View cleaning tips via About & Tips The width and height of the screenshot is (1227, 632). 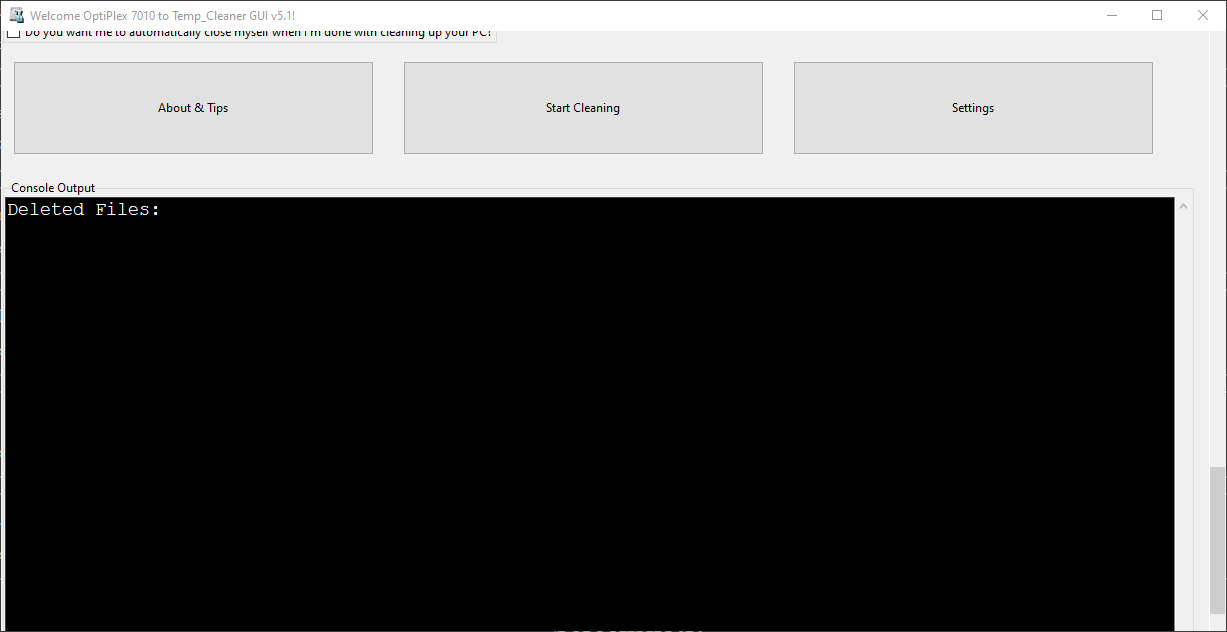coord(192,107)
